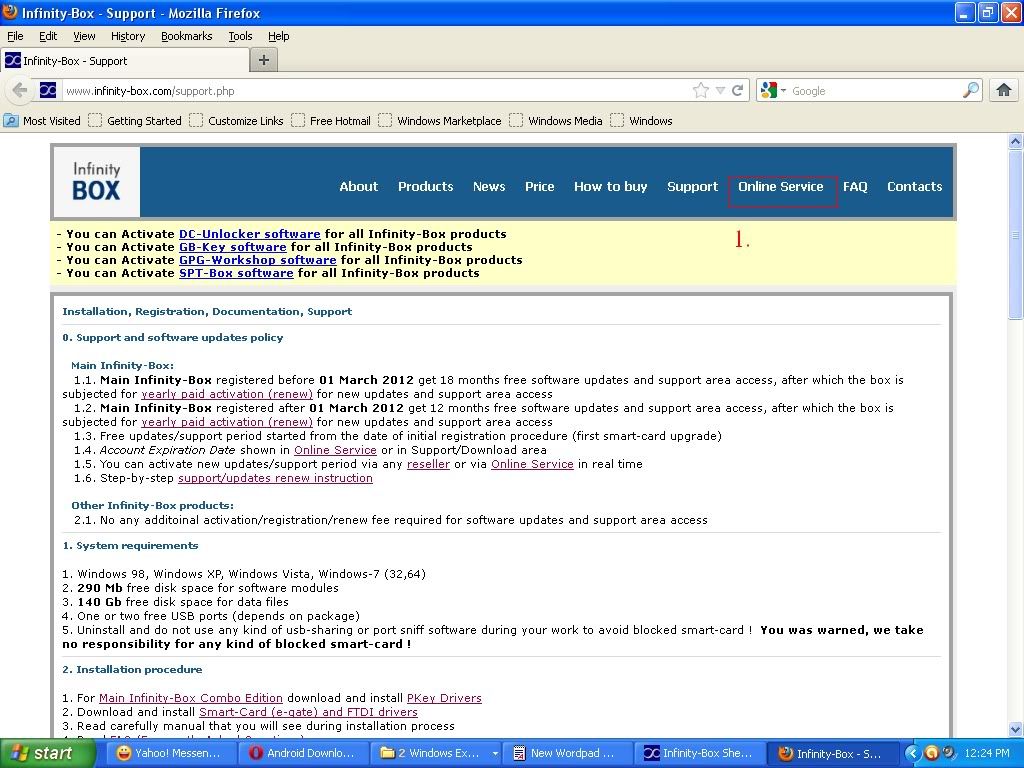The image size is (1024, 768).
Task: Open the View menu
Action: [x=84, y=36]
